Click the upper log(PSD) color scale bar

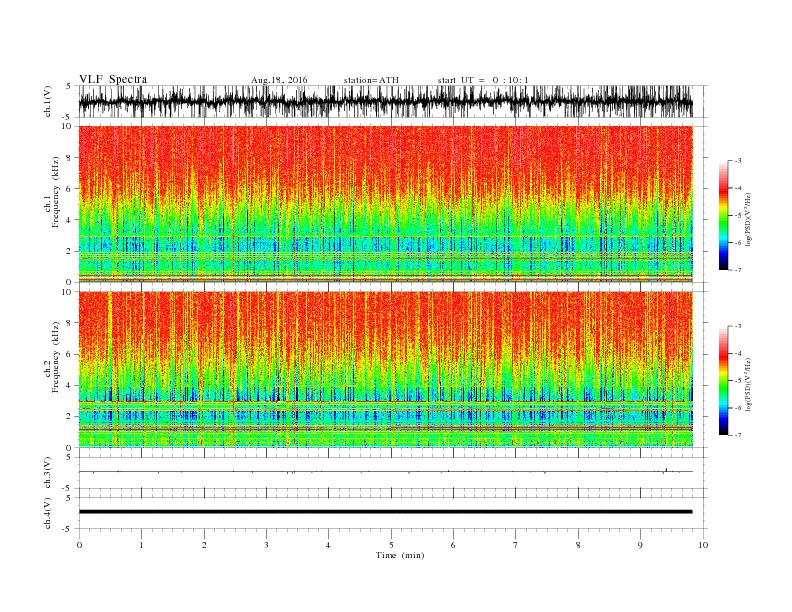coord(724,215)
